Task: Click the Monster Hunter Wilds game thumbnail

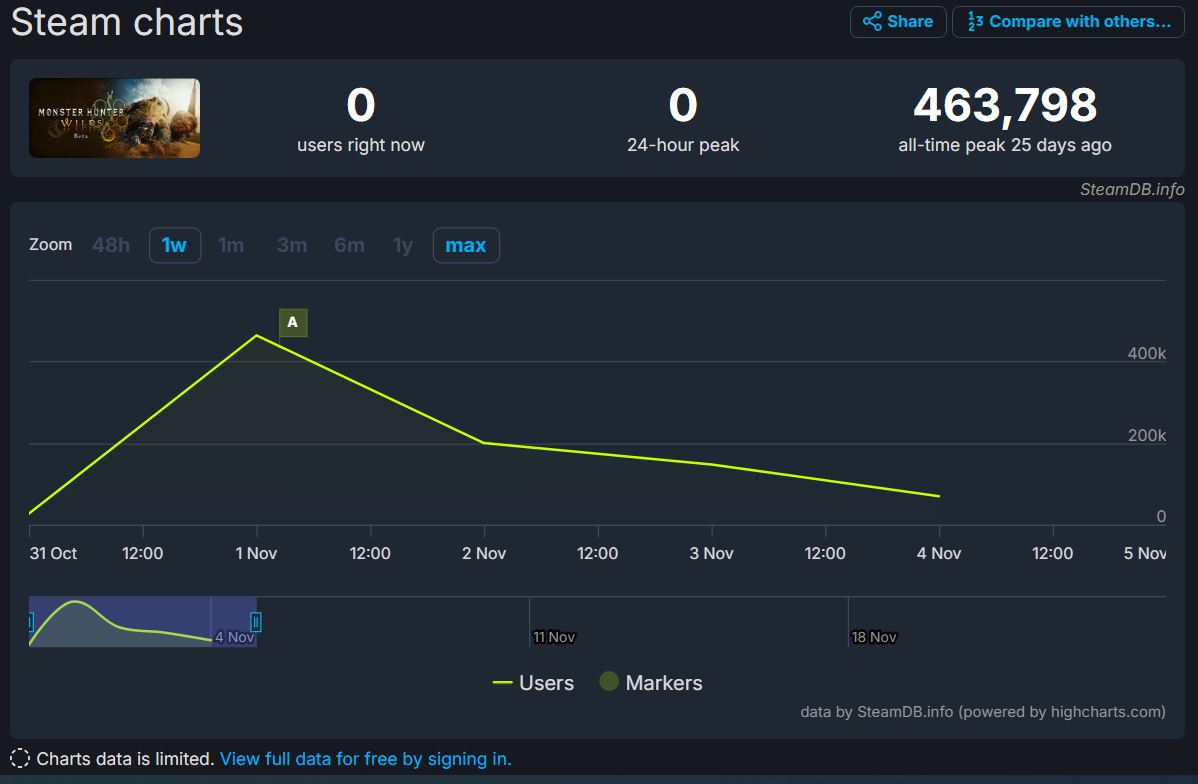Action: [x=114, y=118]
